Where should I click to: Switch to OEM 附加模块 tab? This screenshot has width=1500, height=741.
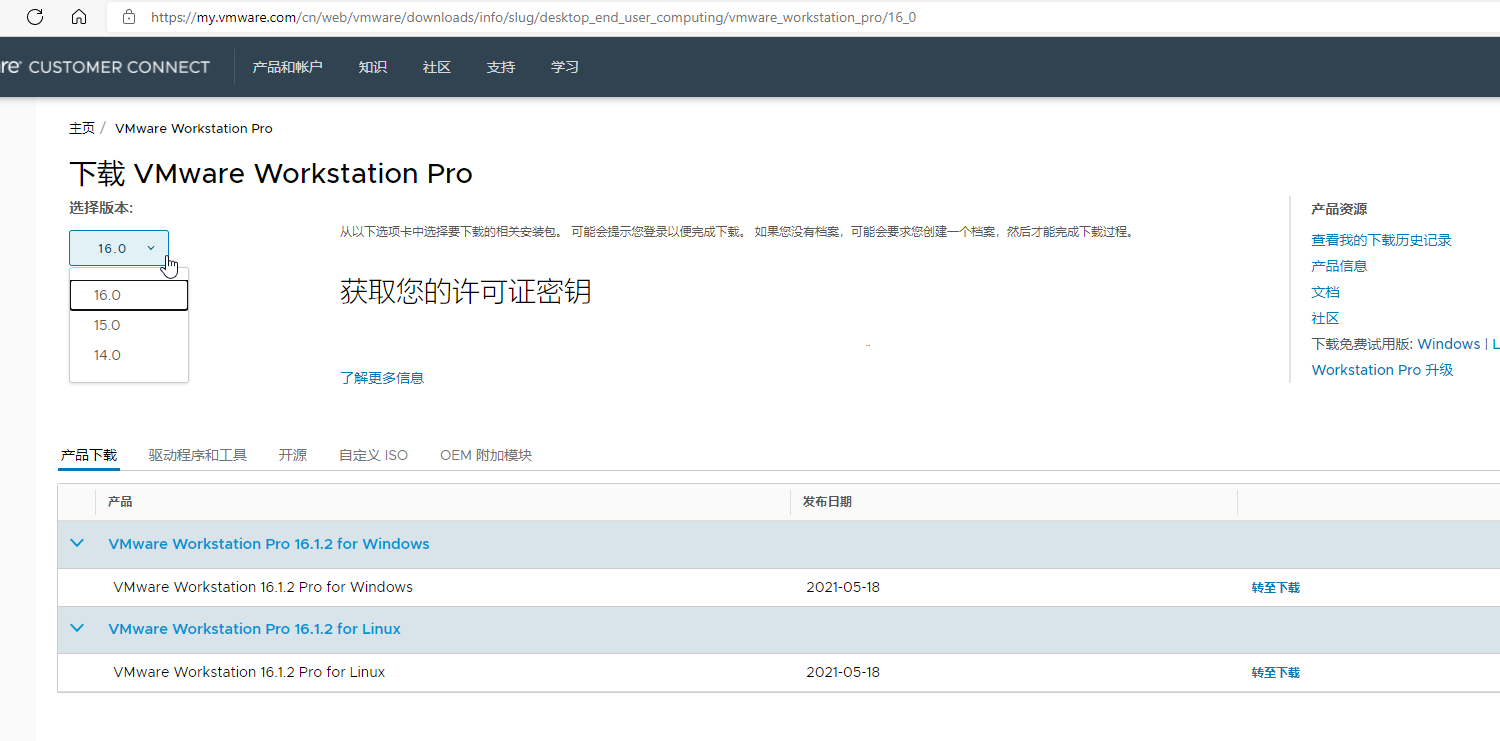point(486,455)
